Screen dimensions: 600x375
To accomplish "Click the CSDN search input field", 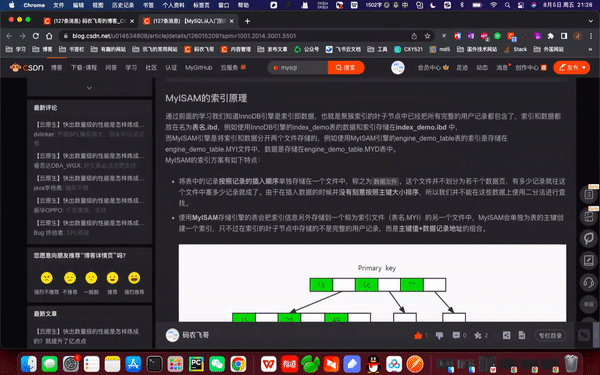I will click(x=299, y=68).
